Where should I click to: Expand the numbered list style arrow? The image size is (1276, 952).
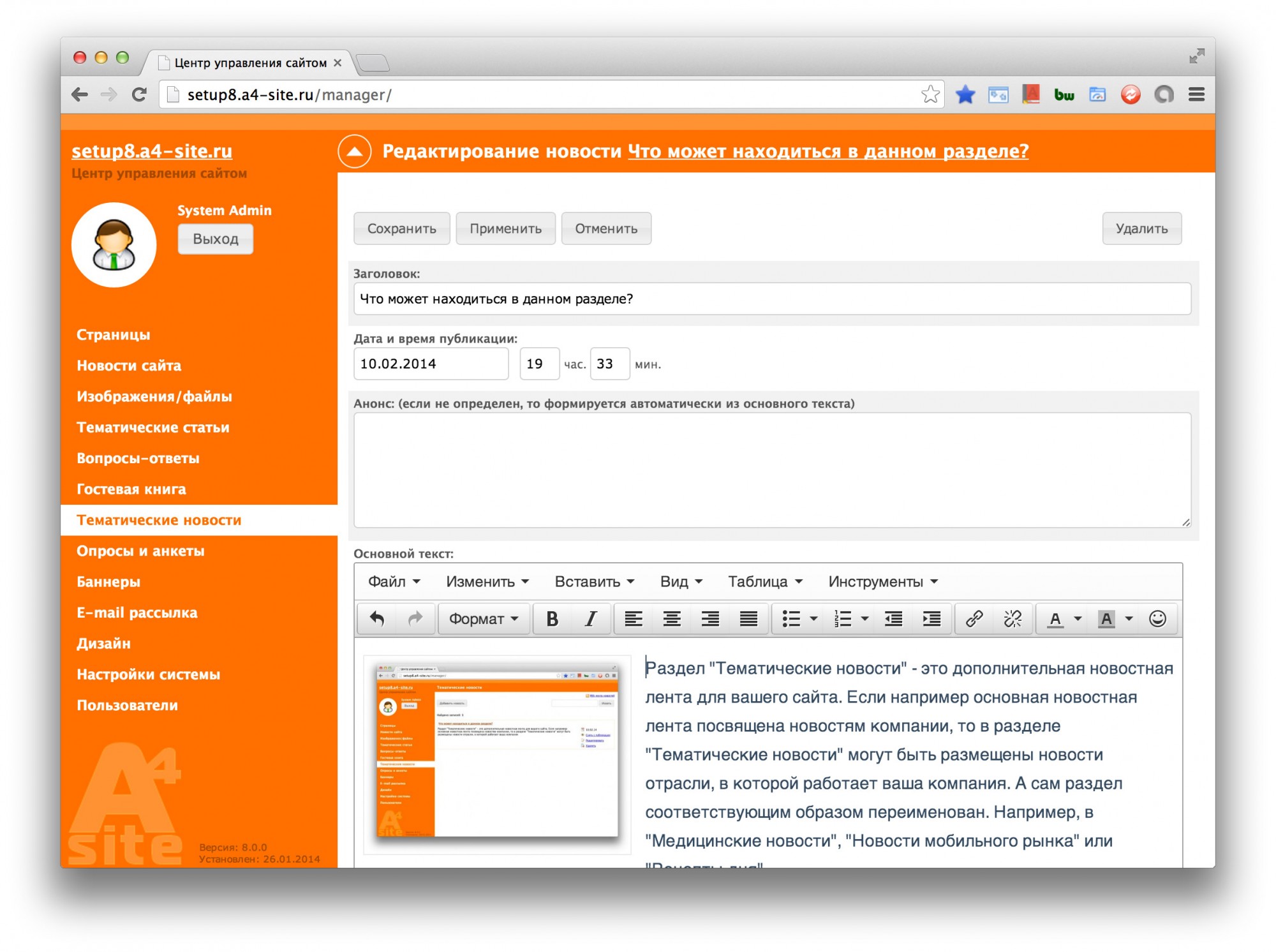[x=864, y=618]
